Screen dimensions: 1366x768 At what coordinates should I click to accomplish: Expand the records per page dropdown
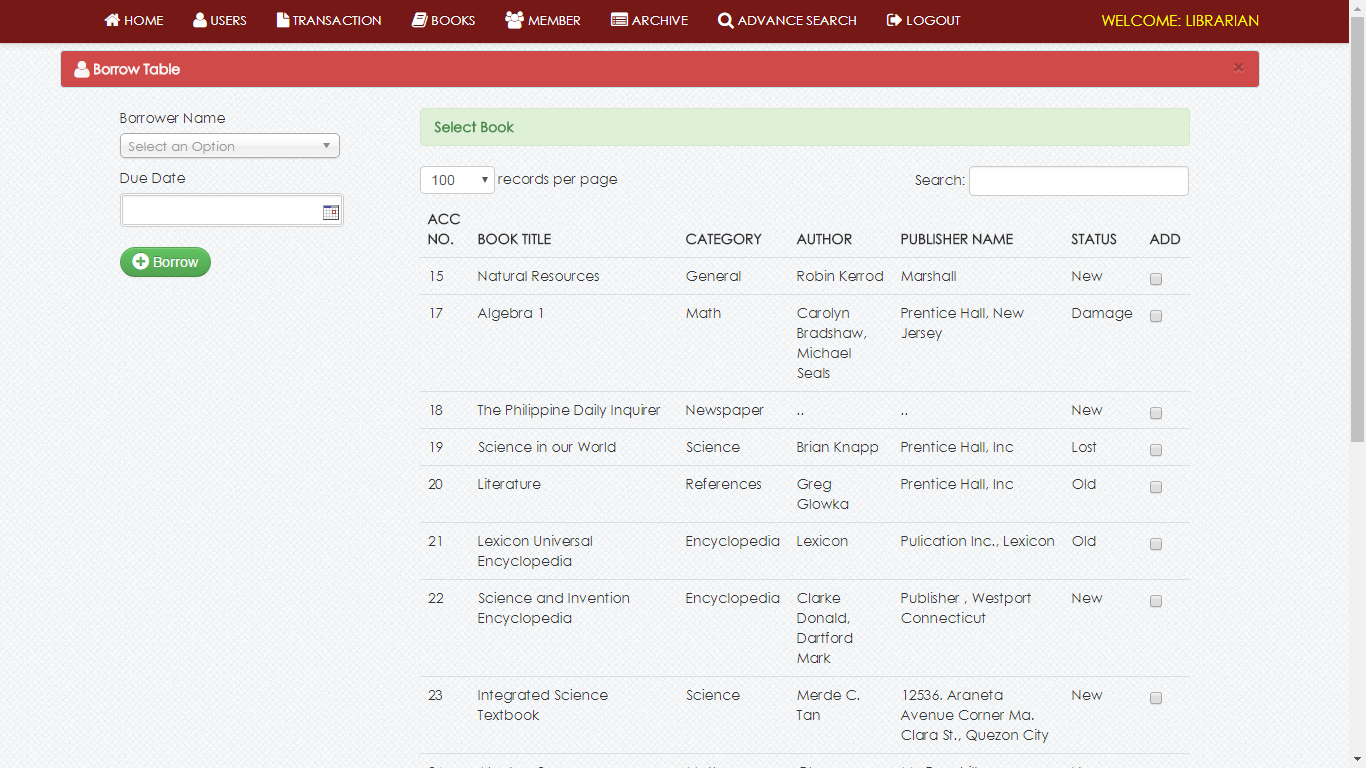[457, 180]
